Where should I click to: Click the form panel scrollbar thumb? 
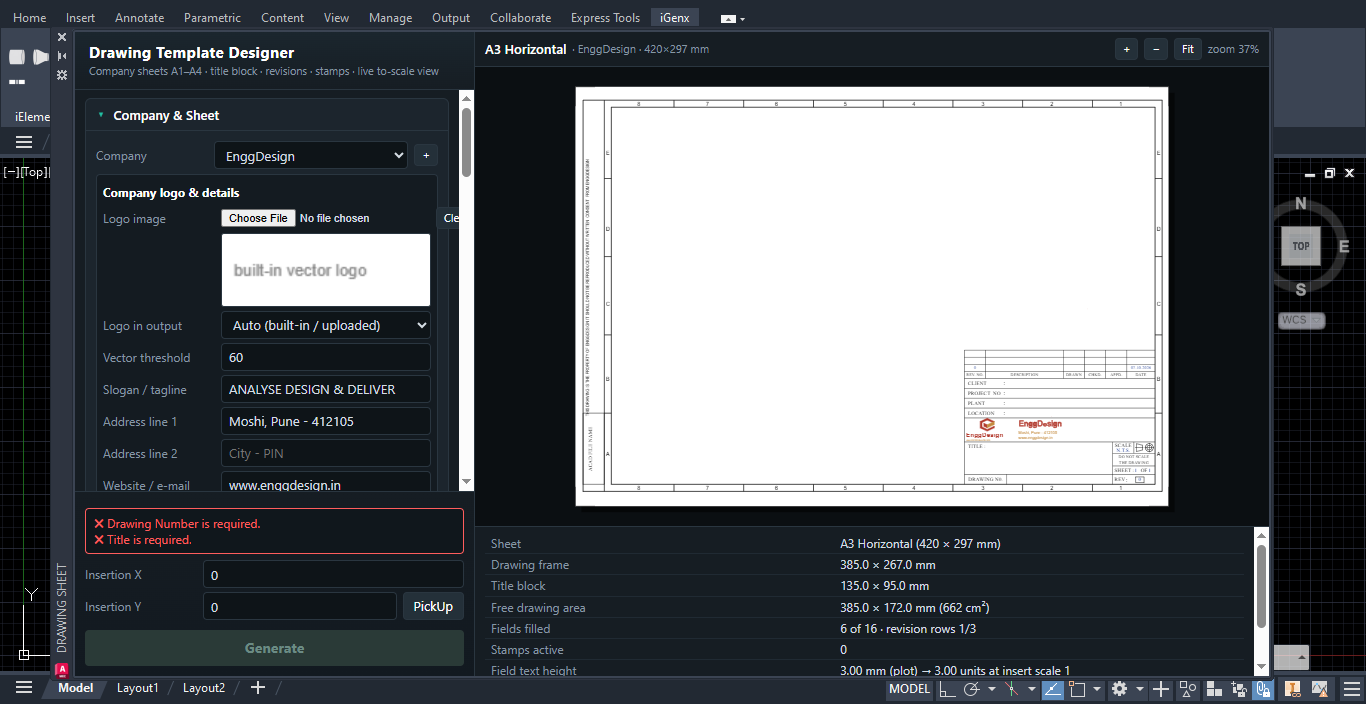pyautogui.click(x=467, y=142)
